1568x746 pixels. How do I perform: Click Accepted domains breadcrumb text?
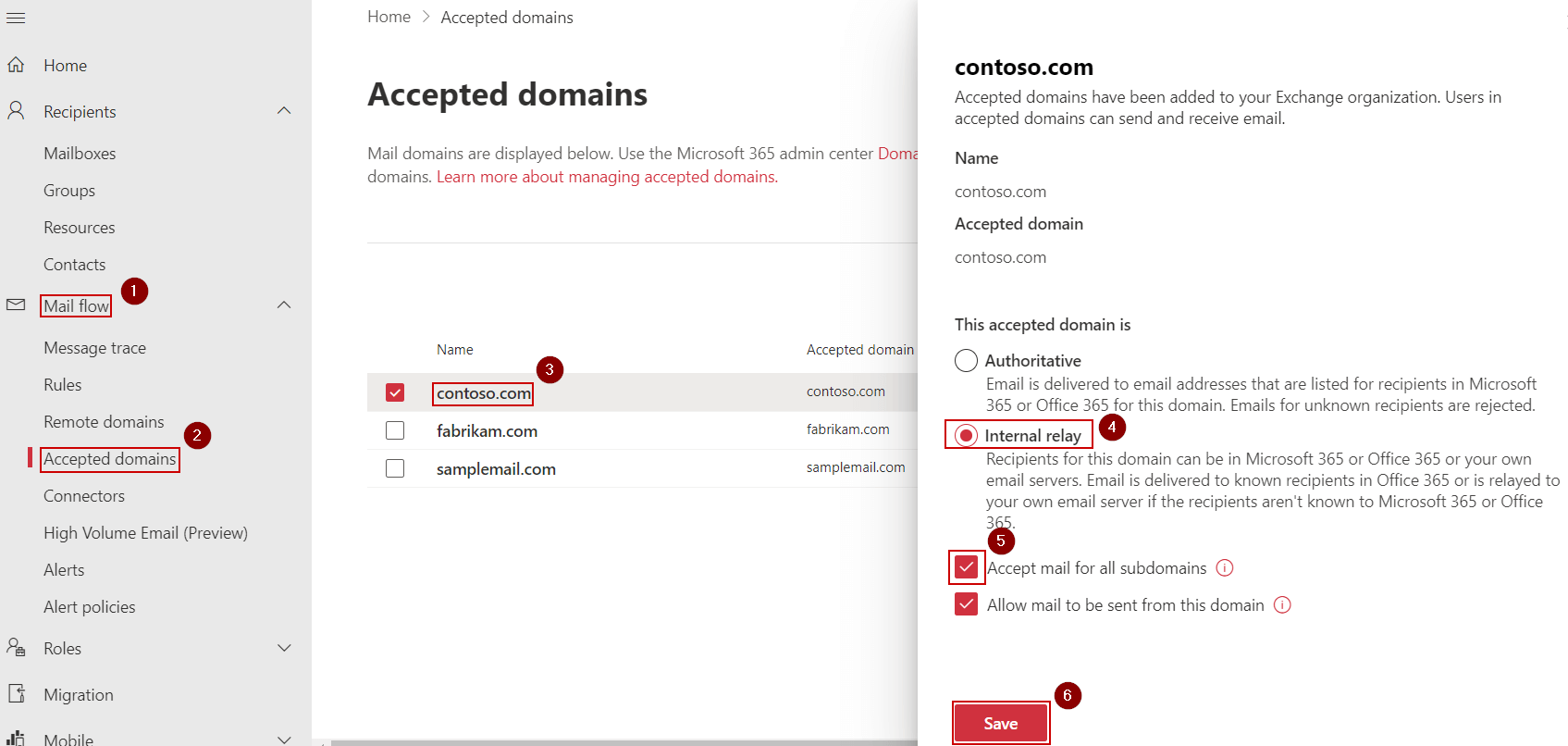coord(507,18)
